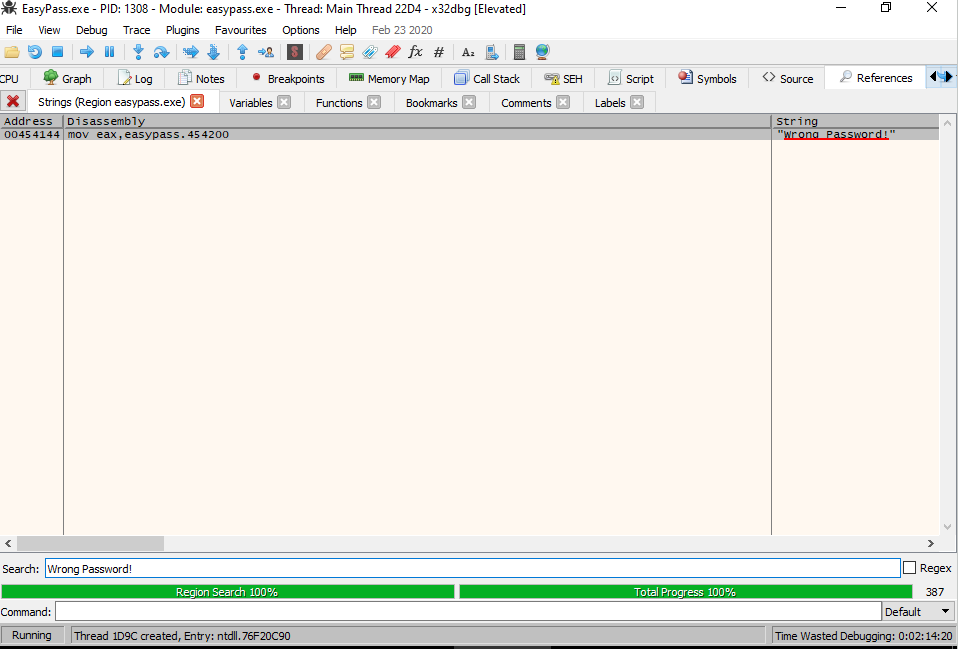Switch to the Log tab
The width and height of the screenshot is (958, 649).
[134, 78]
